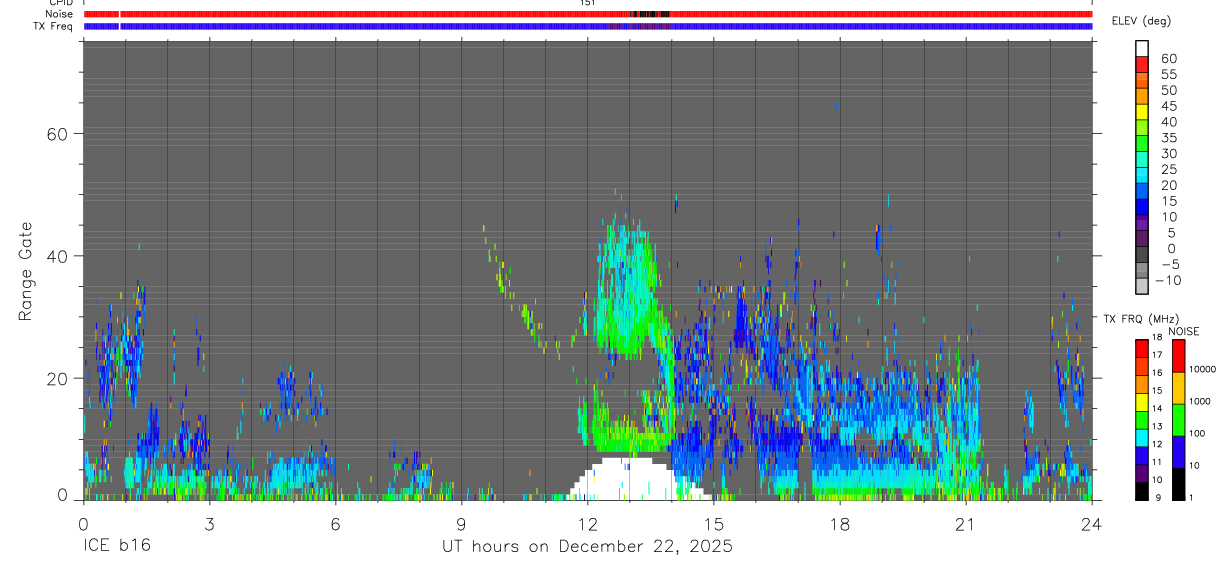Pick the cyan swatch in TX FRQ scale
The image size is (1228, 567).
(1142, 437)
